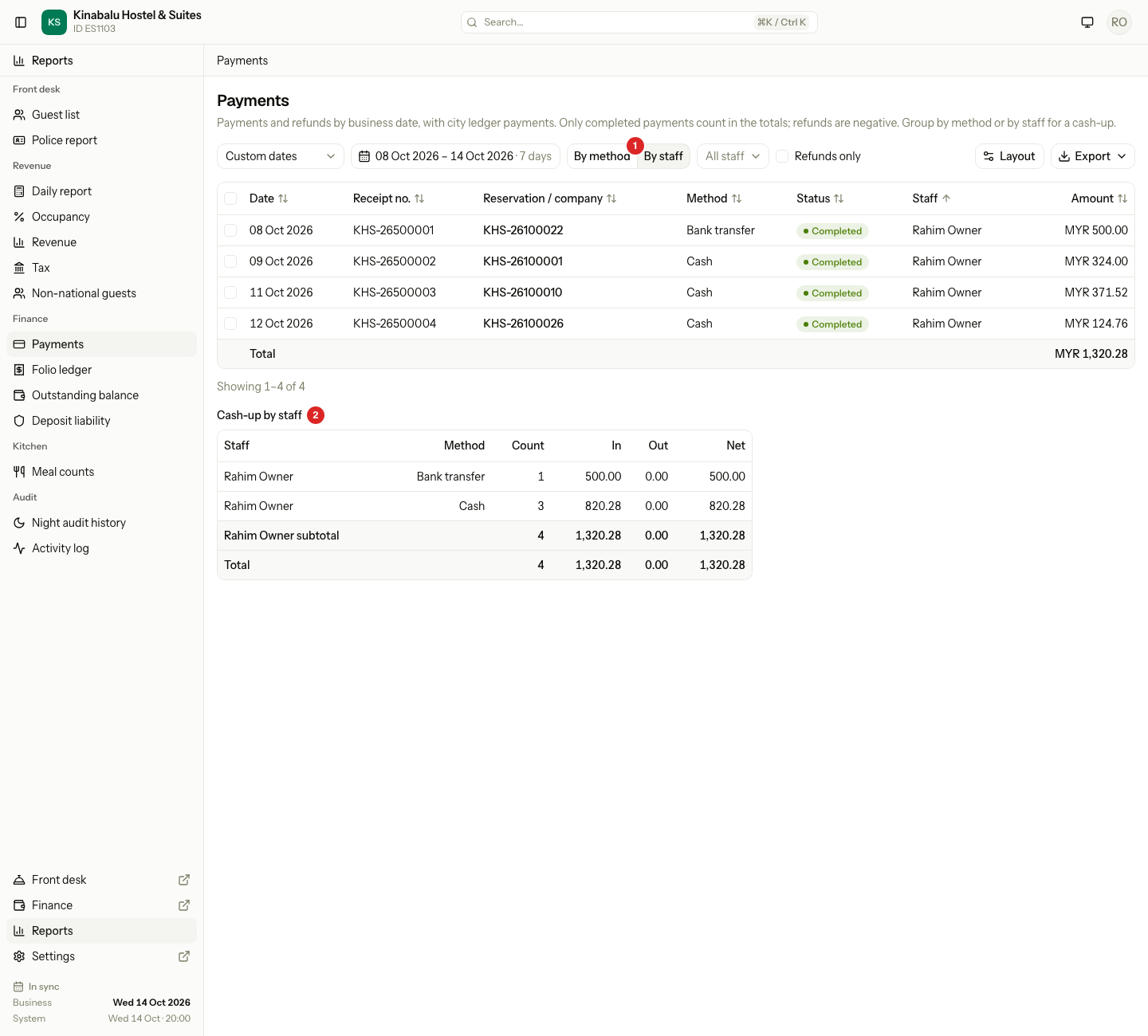Viewport: 1148px width, 1036px height.
Task: Click the Settings gear icon
Action: point(19,956)
